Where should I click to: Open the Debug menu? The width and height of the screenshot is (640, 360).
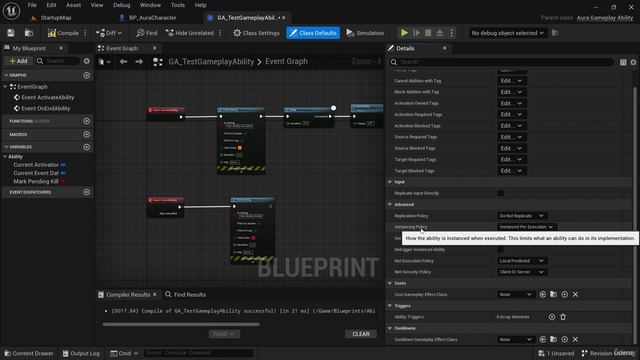122,5
